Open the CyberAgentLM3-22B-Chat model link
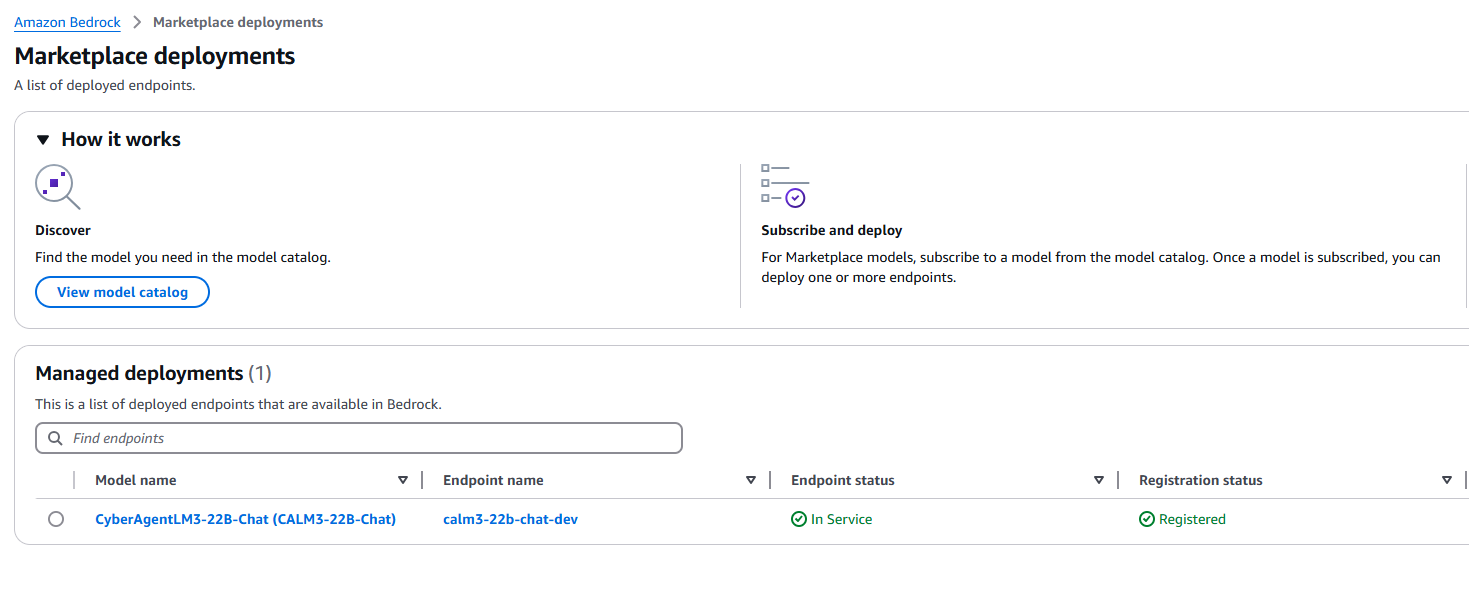 (x=245, y=519)
